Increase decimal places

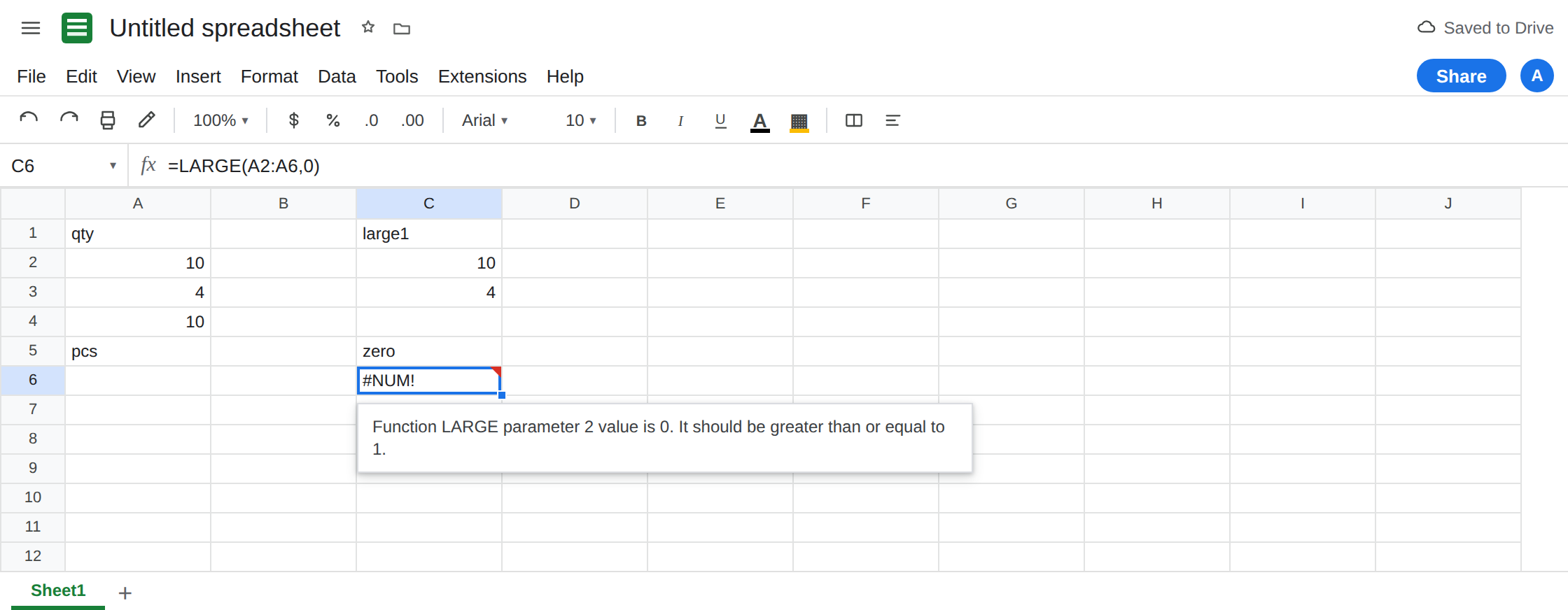(x=413, y=120)
